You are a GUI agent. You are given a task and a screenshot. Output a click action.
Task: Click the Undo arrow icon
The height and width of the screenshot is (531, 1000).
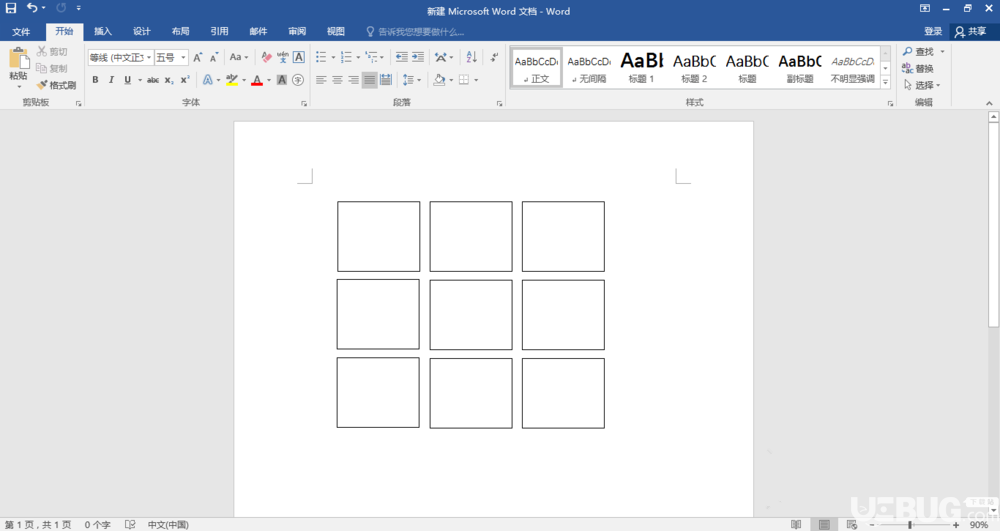click(x=32, y=8)
